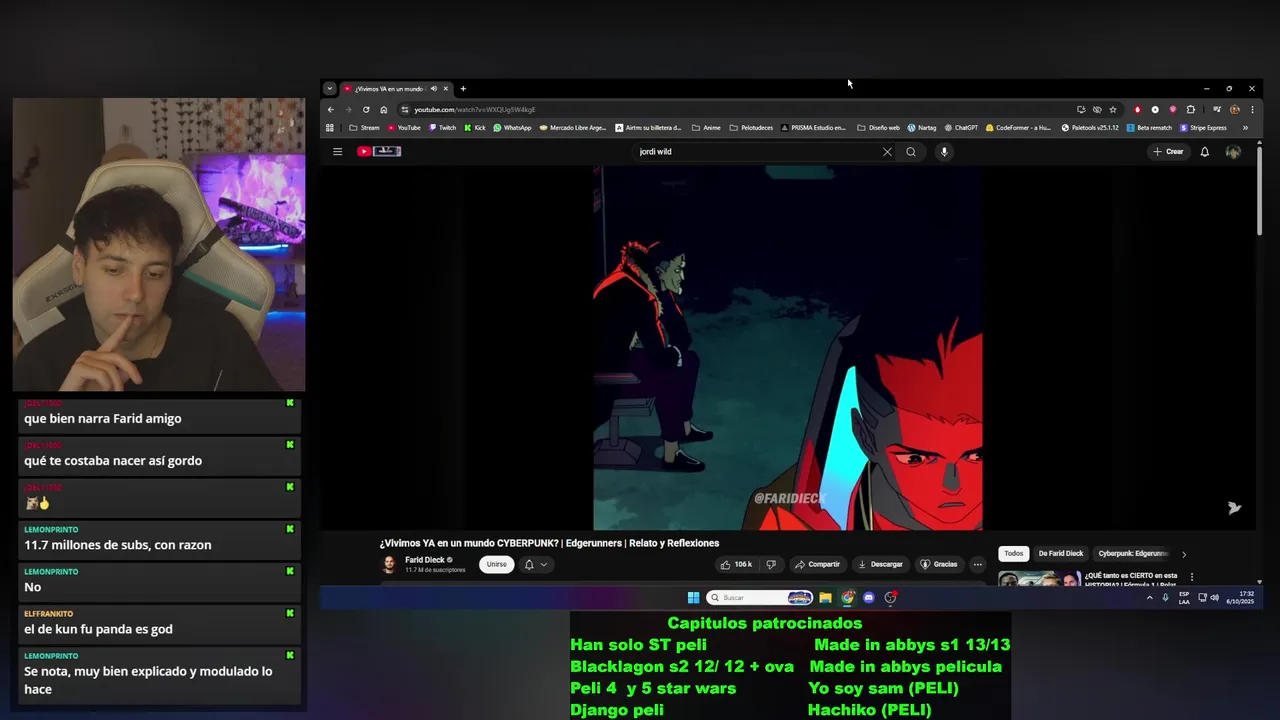Image resolution: width=1280 pixels, height=720 pixels.
Task: Open YouTube notifications bell in header
Action: (x=1205, y=152)
